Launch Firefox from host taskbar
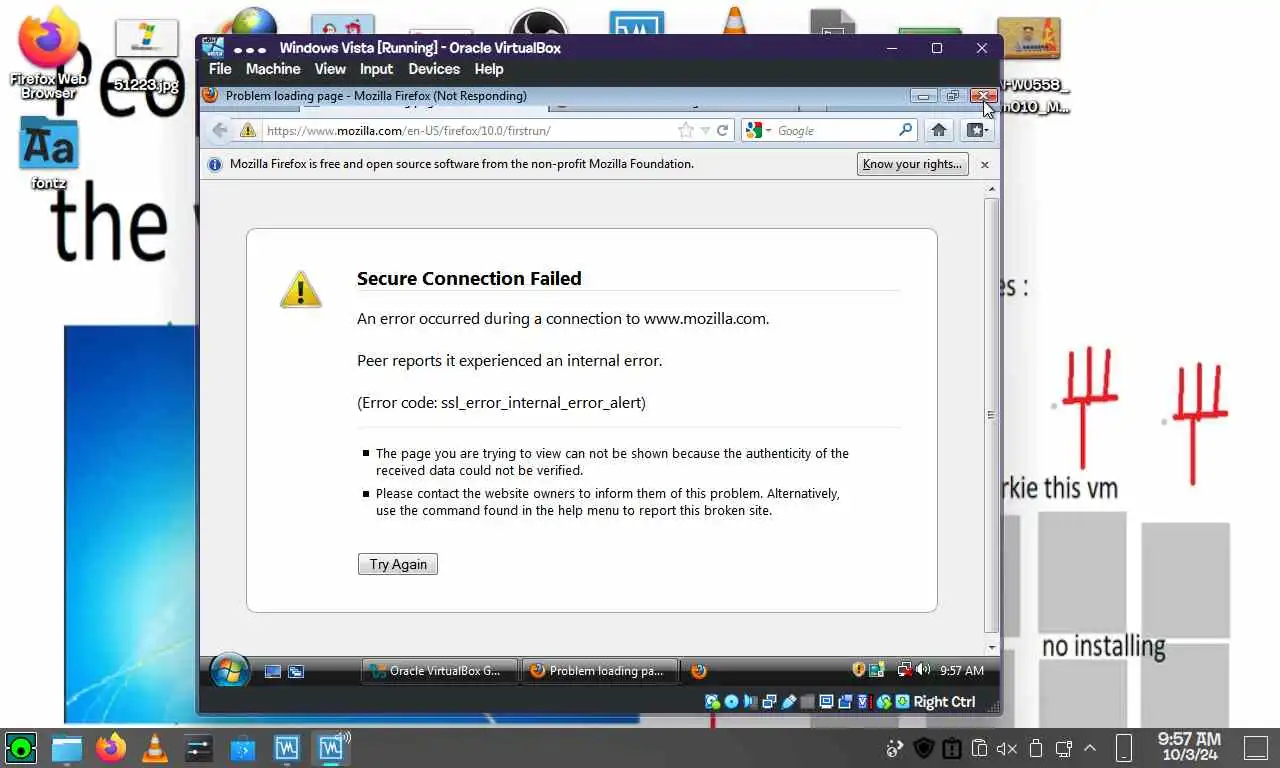This screenshot has height=768, width=1280. pyautogui.click(x=111, y=747)
